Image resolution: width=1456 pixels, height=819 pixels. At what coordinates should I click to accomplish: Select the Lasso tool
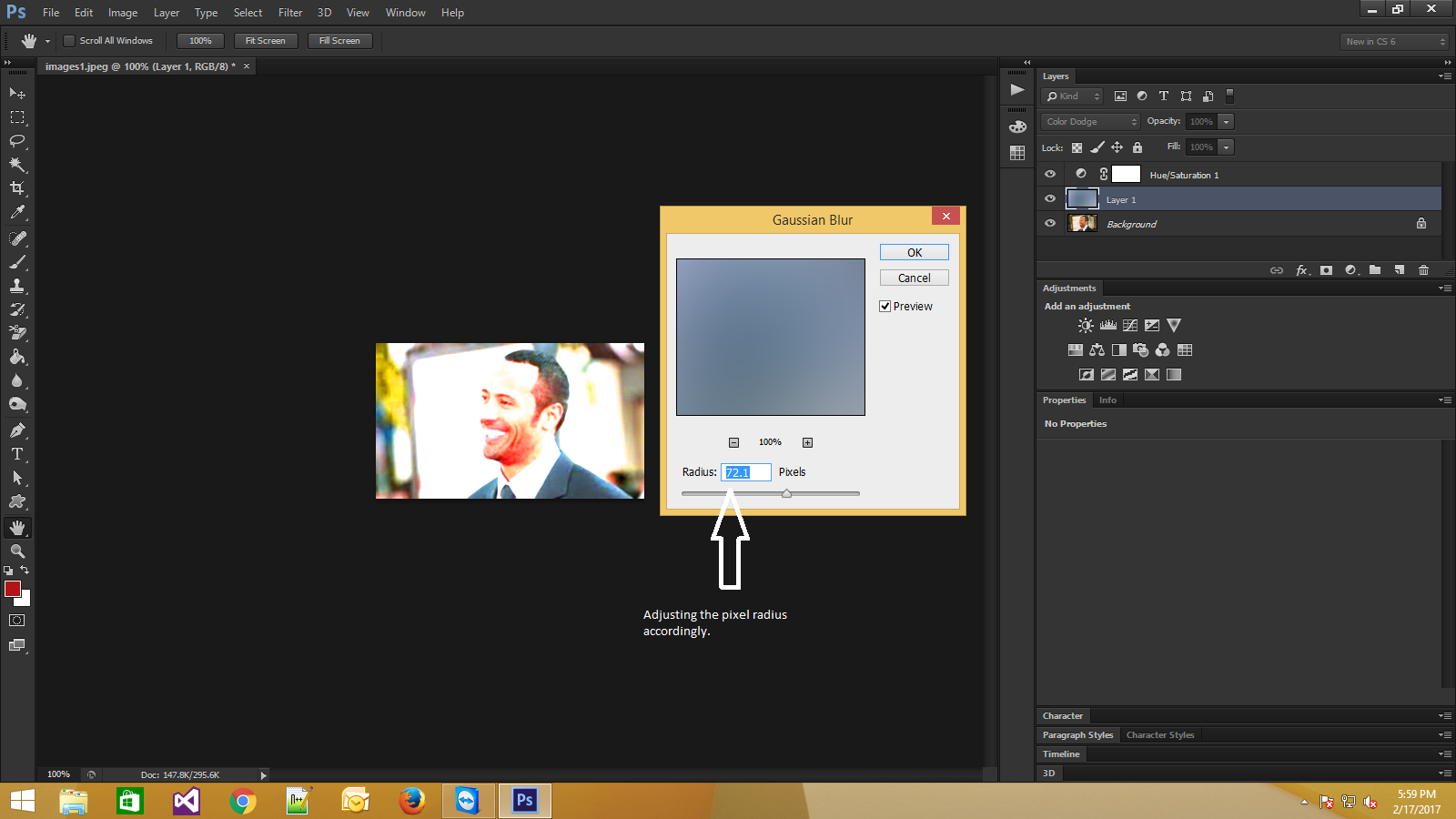(x=17, y=140)
